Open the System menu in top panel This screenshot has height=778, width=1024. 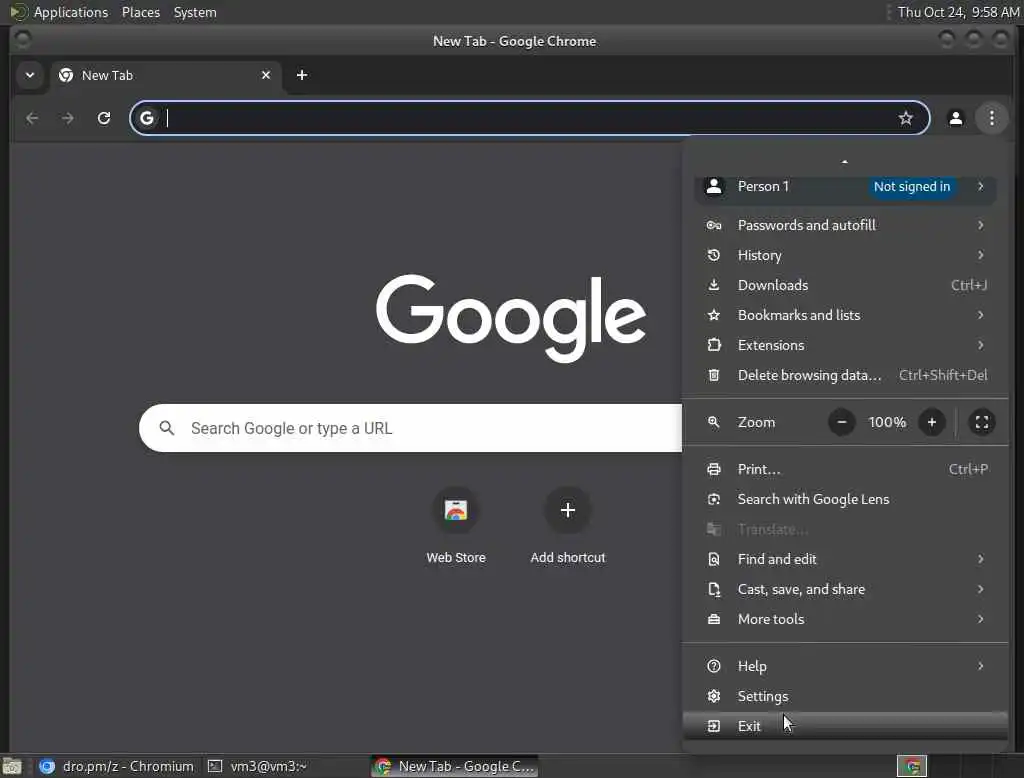tap(195, 12)
